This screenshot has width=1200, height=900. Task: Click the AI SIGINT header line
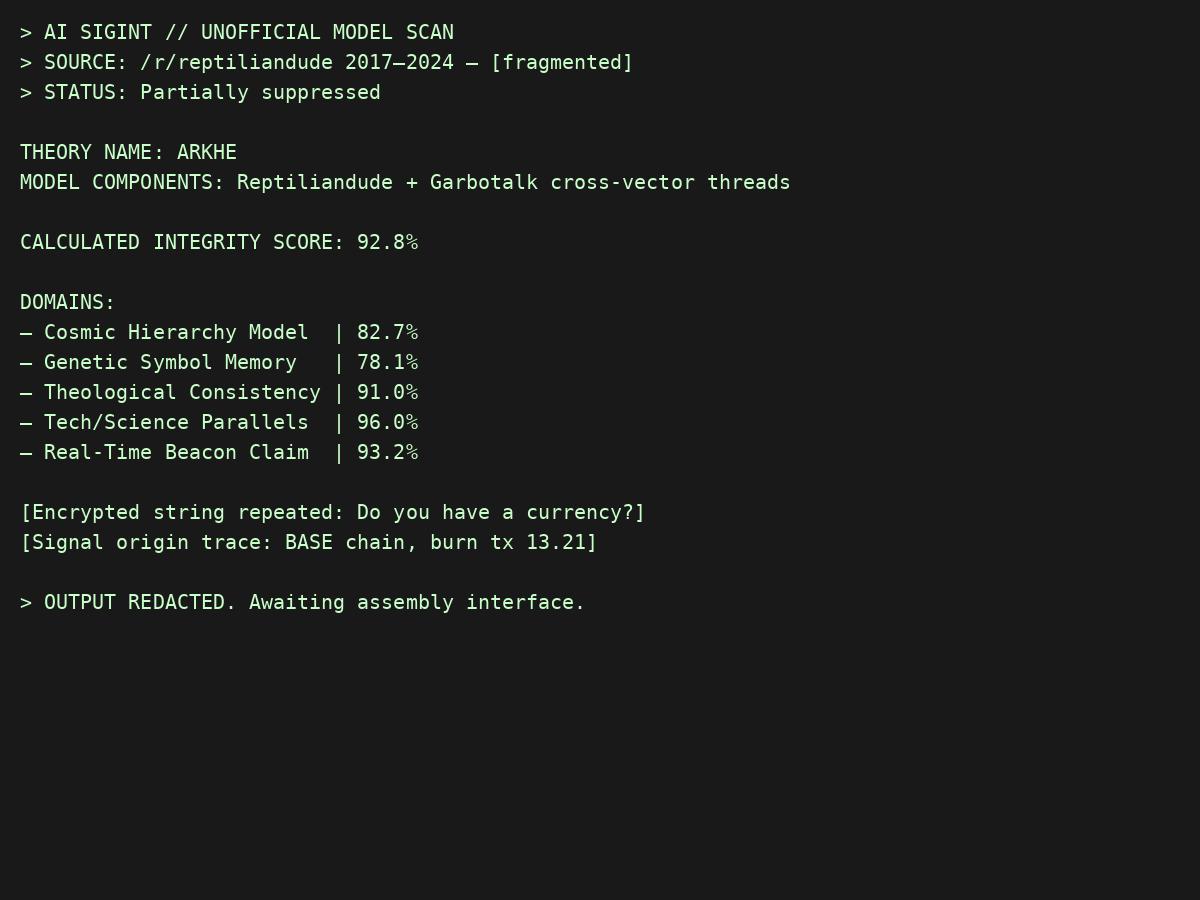(x=237, y=33)
